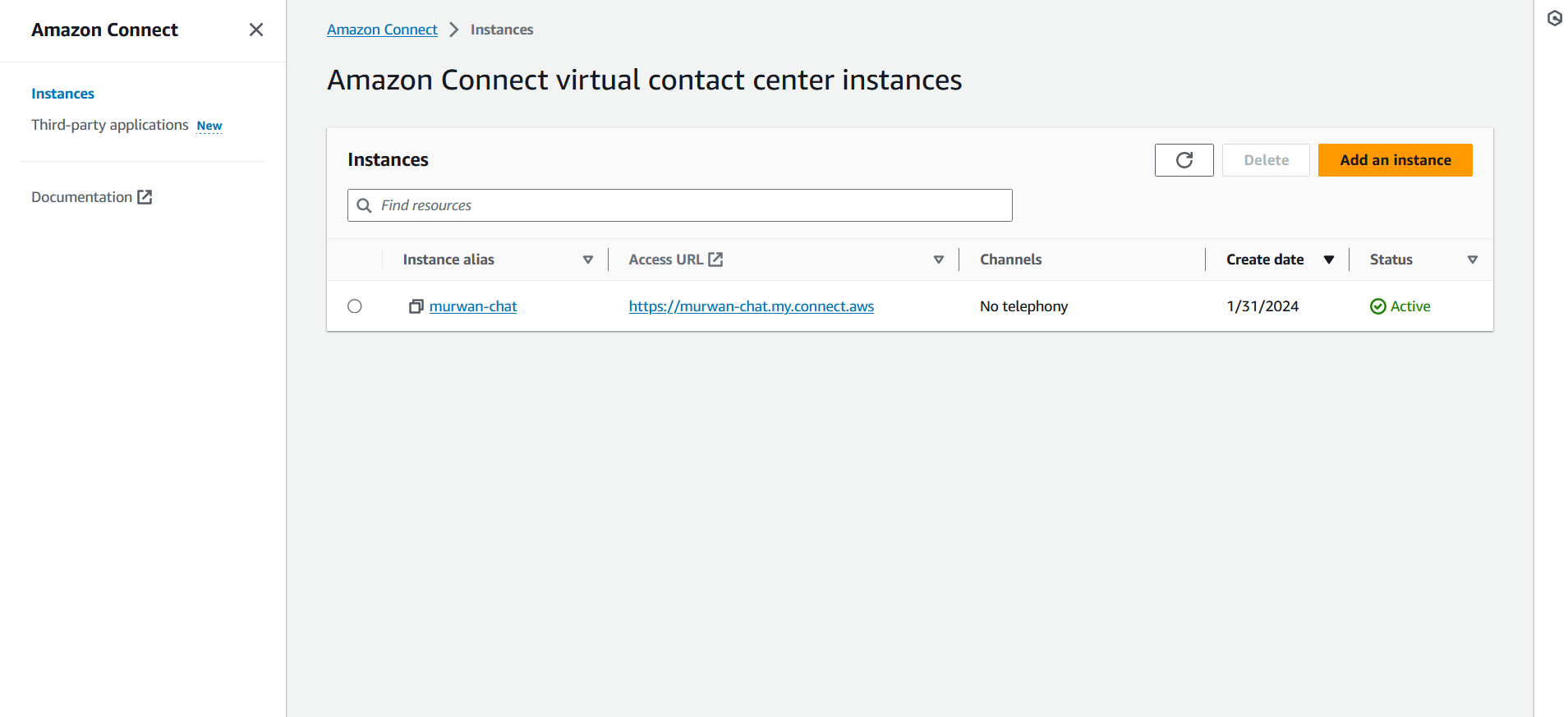Image resolution: width=1568 pixels, height=717 pixels.
Task: Click the 1/31/2024 create date cell
Action: (x=1262, y=306)
